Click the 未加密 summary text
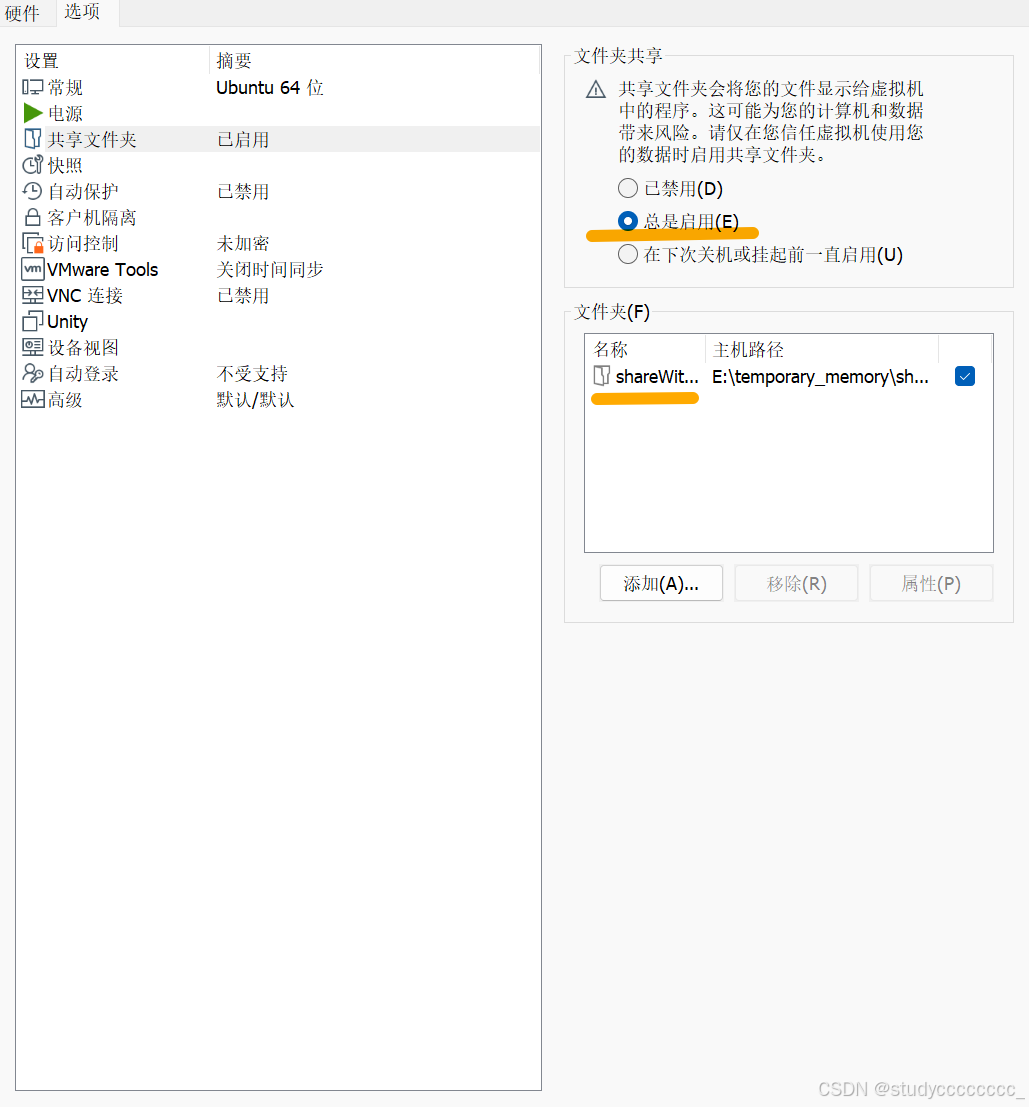This screenshot has height=1107, width=1029. [x=243, y=244]
